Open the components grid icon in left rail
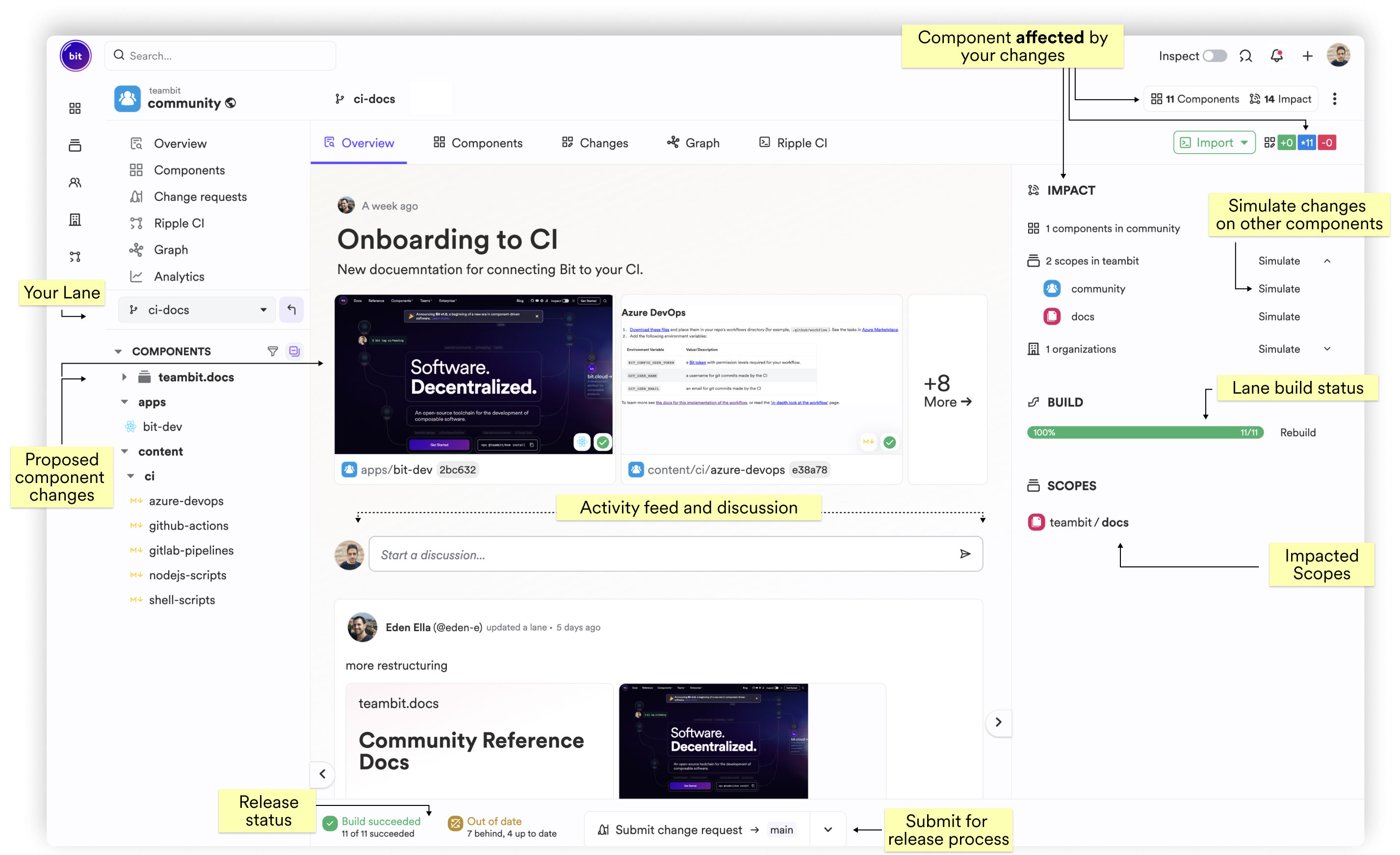This screenshot has height=855, width=1400. tap(75, 108)
